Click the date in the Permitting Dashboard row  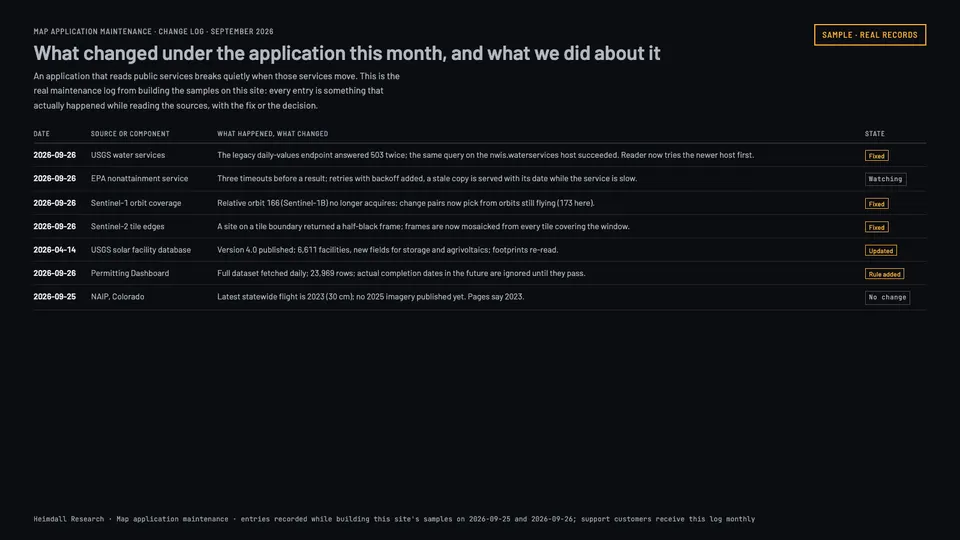(x=54, y=273)
